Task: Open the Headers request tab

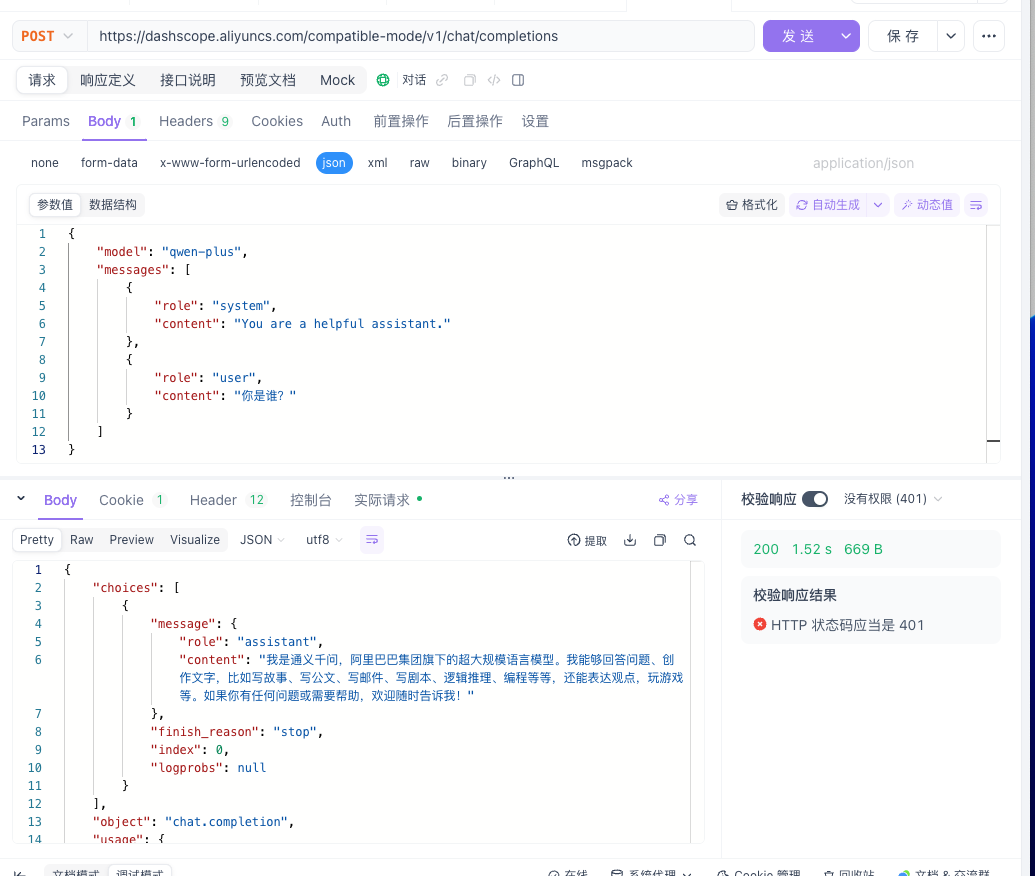Action: click(x=194, y=121)
